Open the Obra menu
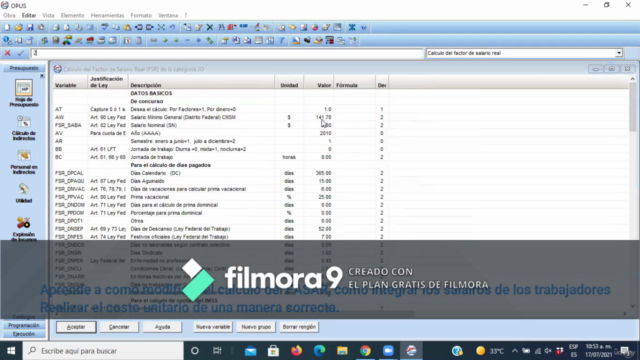 coord(9,16)
